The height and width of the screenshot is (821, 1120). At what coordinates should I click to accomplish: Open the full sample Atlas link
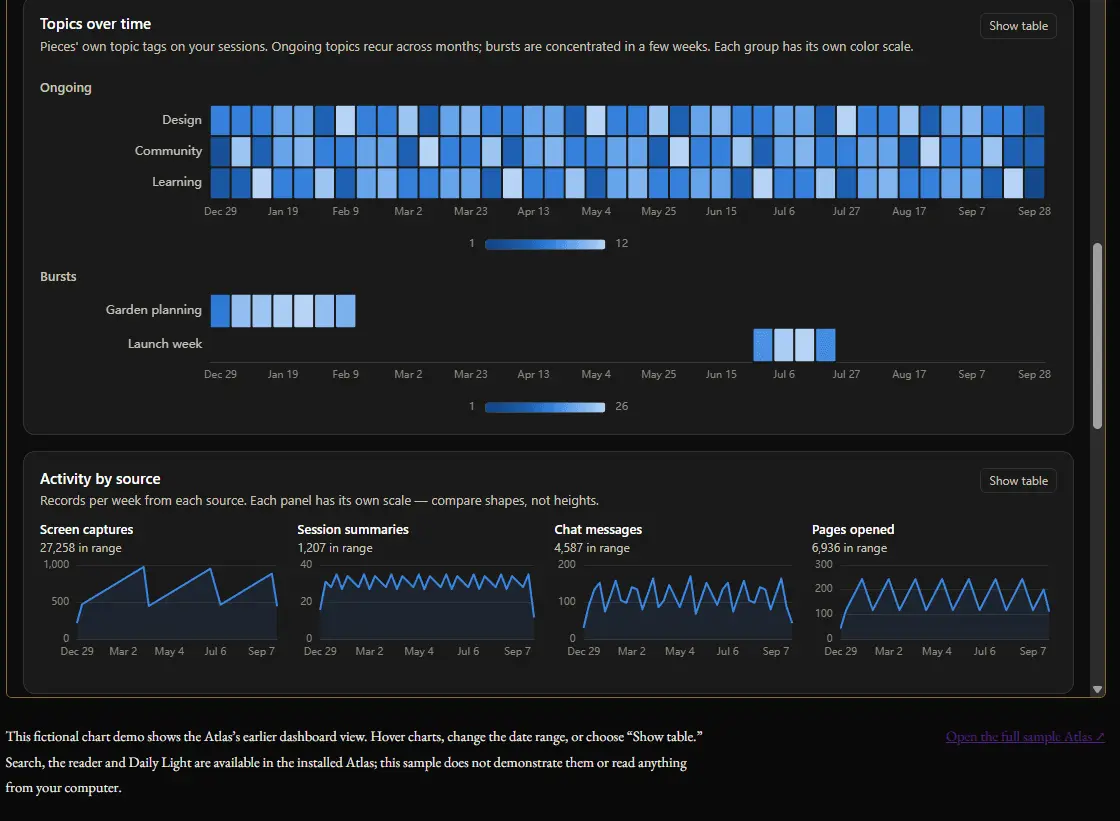click(x=1025, y=737)
